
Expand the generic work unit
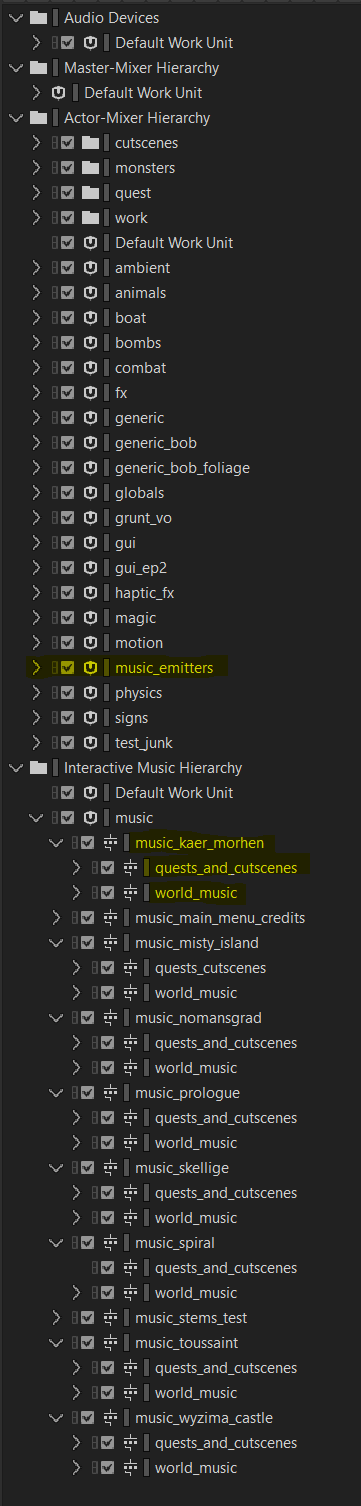tap(37, 418)
